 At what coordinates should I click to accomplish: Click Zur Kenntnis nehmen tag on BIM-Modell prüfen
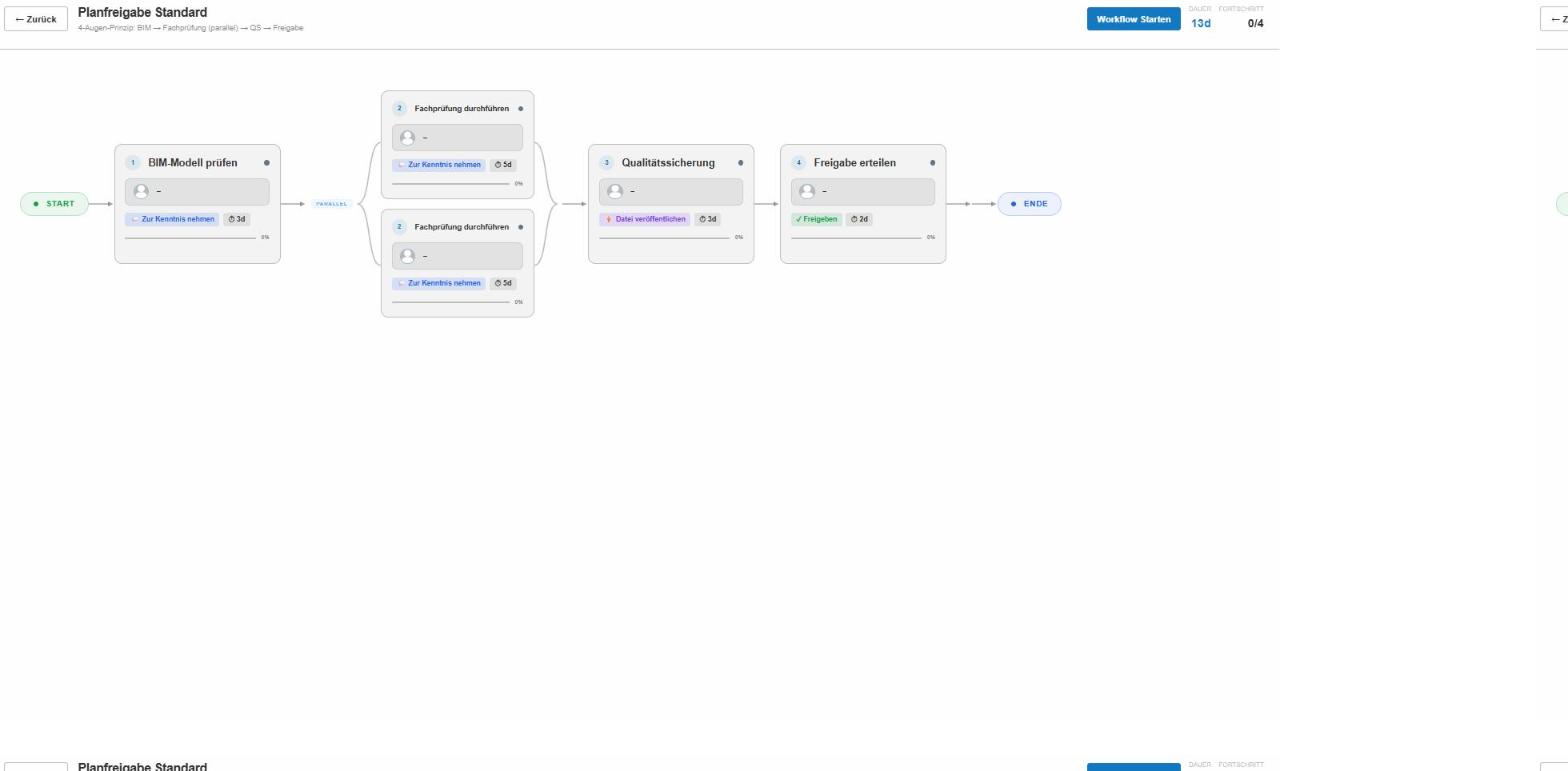point(172,219)
